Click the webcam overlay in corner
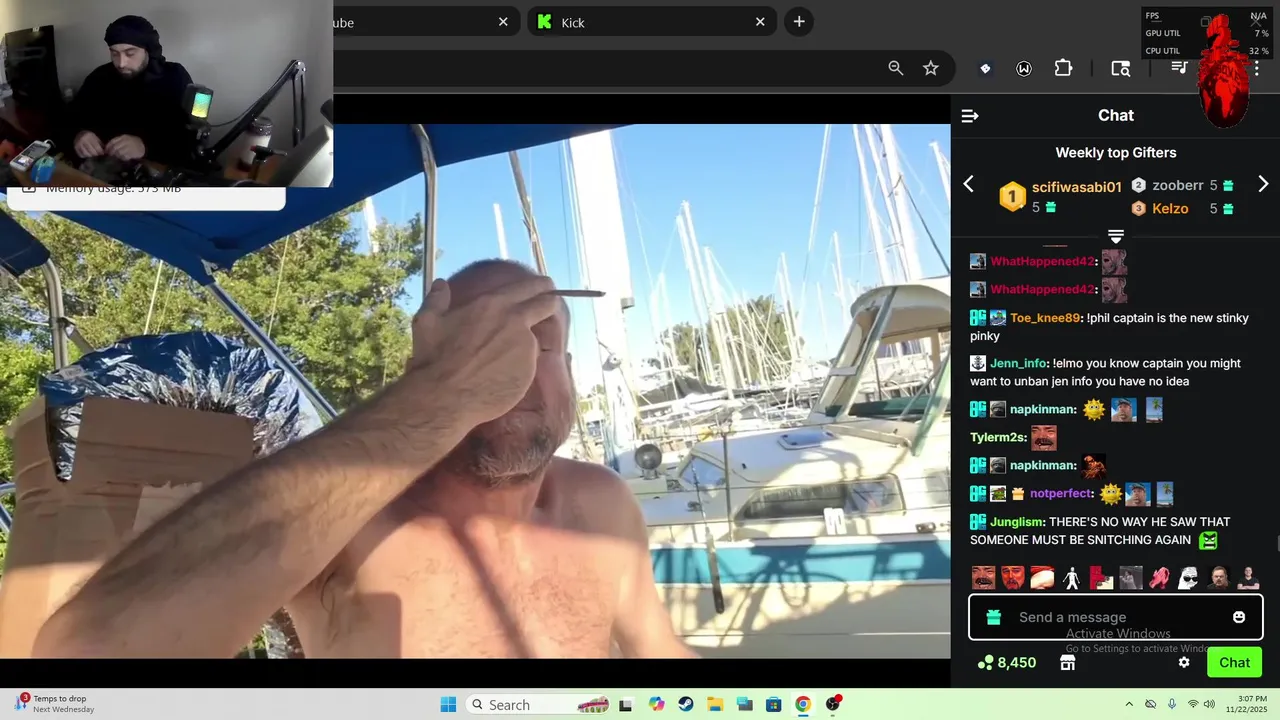The height and width of the screenshot is (720, 1280). 166,94
